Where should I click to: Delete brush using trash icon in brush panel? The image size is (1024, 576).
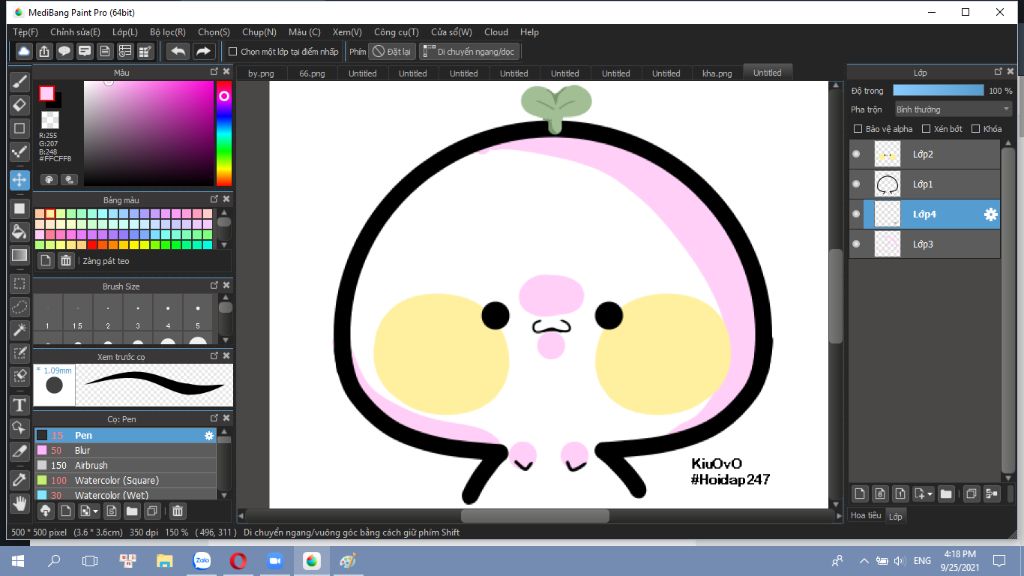click(x=177, y=511)
